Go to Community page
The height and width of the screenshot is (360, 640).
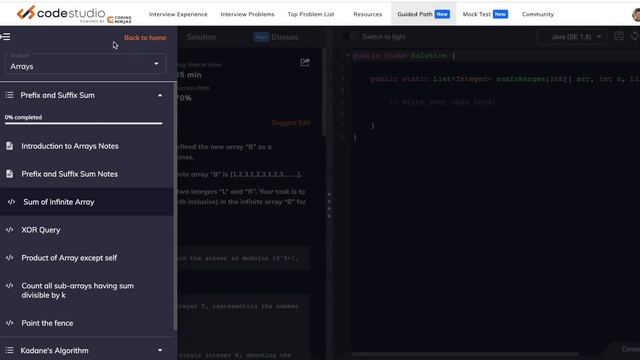[538, 14]
